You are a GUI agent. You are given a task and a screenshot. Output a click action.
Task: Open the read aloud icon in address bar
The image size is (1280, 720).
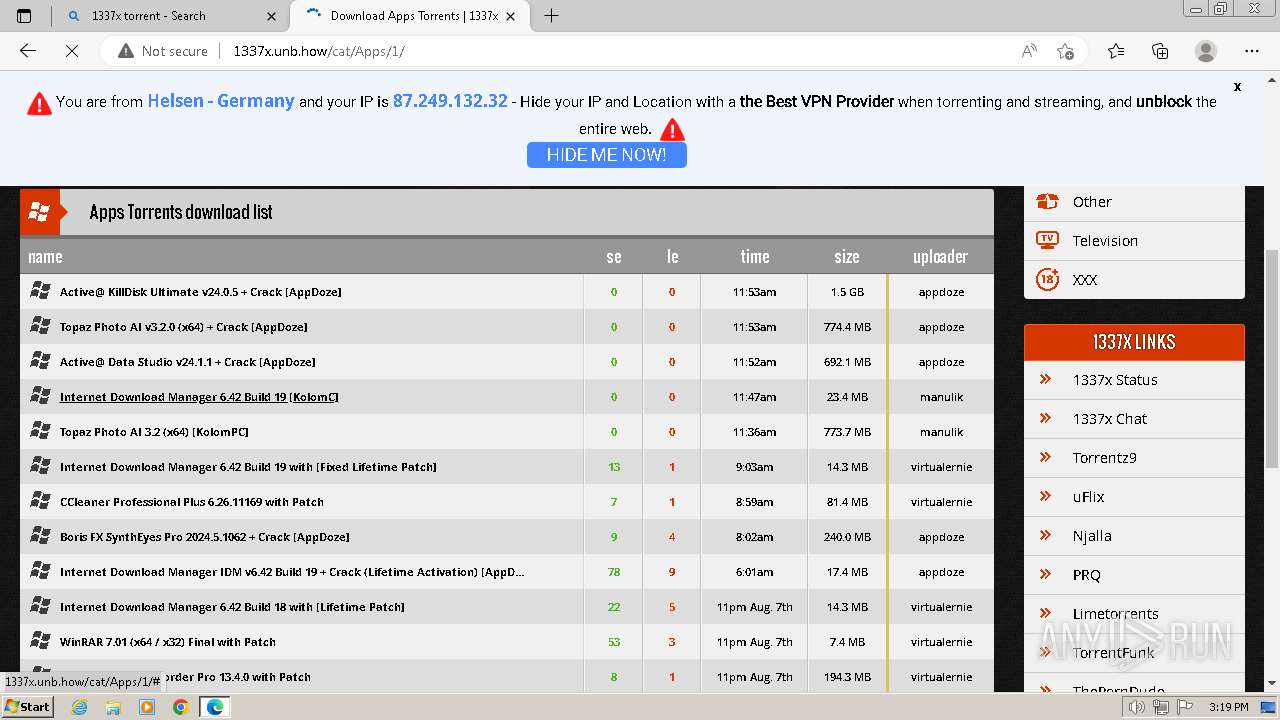[x=1029, y=51]
